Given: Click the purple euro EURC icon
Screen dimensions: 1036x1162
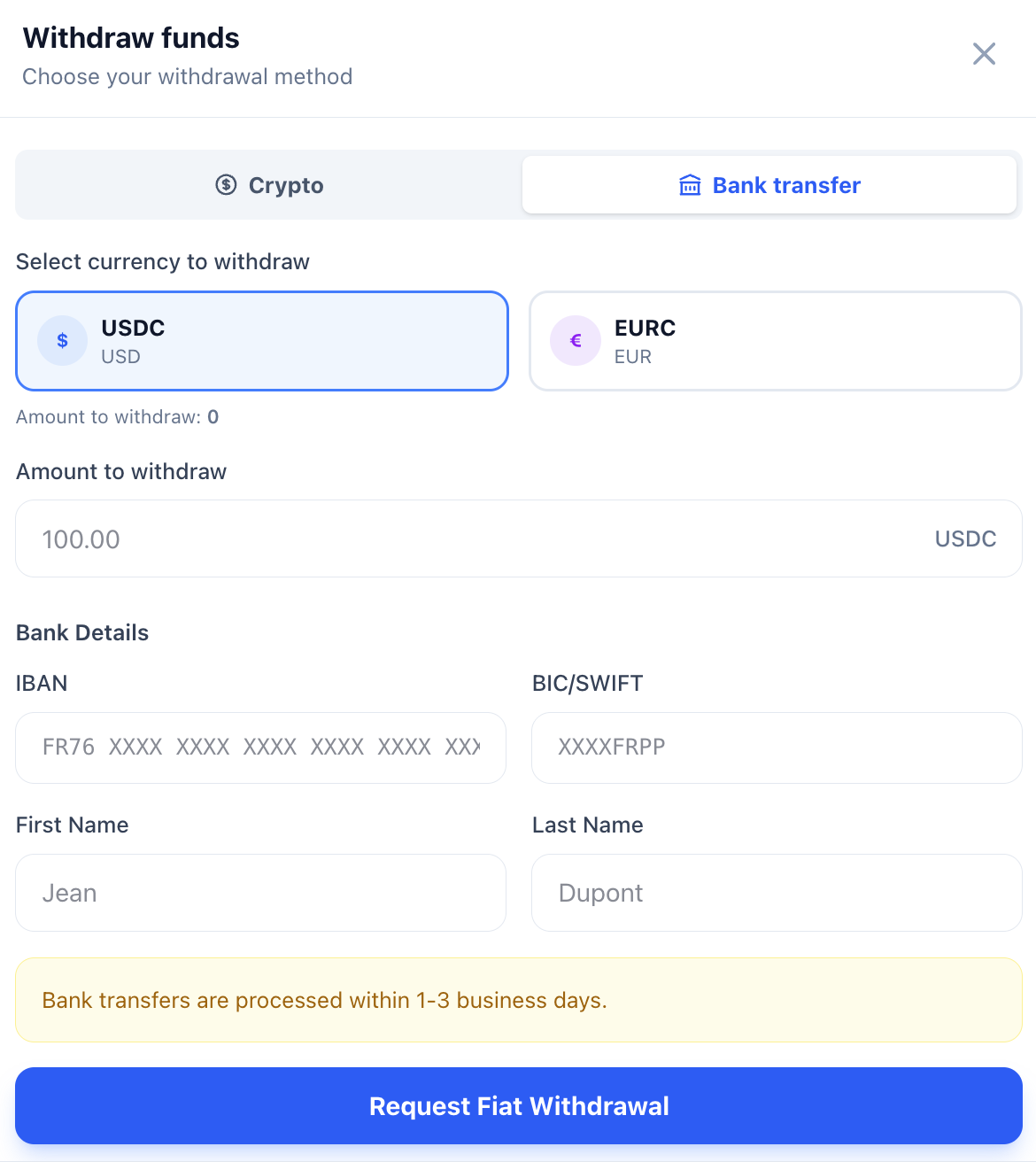Looking at the screenshot, I should pyautogui.click(x=576, y=341).
